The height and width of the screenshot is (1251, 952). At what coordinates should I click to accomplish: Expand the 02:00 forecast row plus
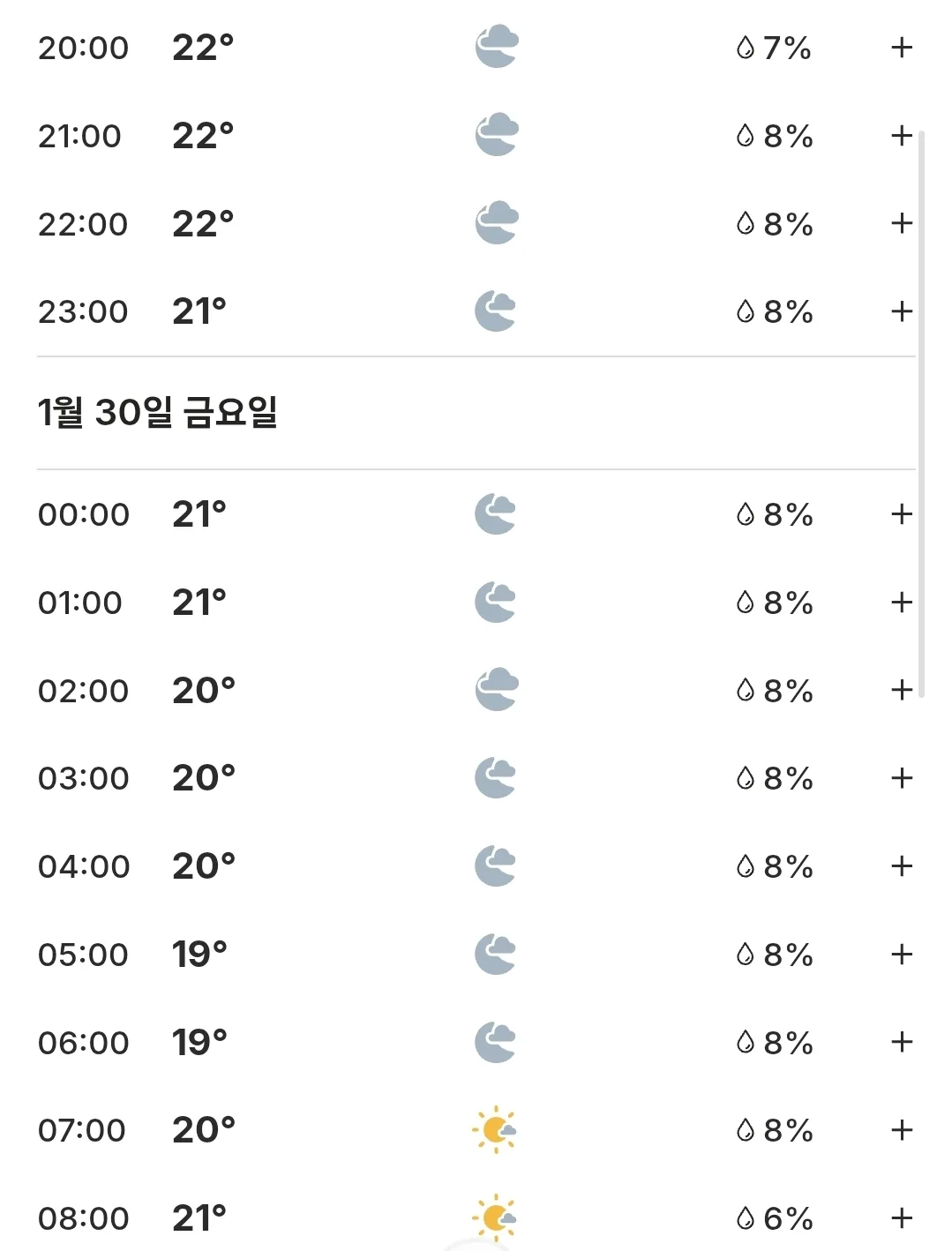[x=901, y=690]
